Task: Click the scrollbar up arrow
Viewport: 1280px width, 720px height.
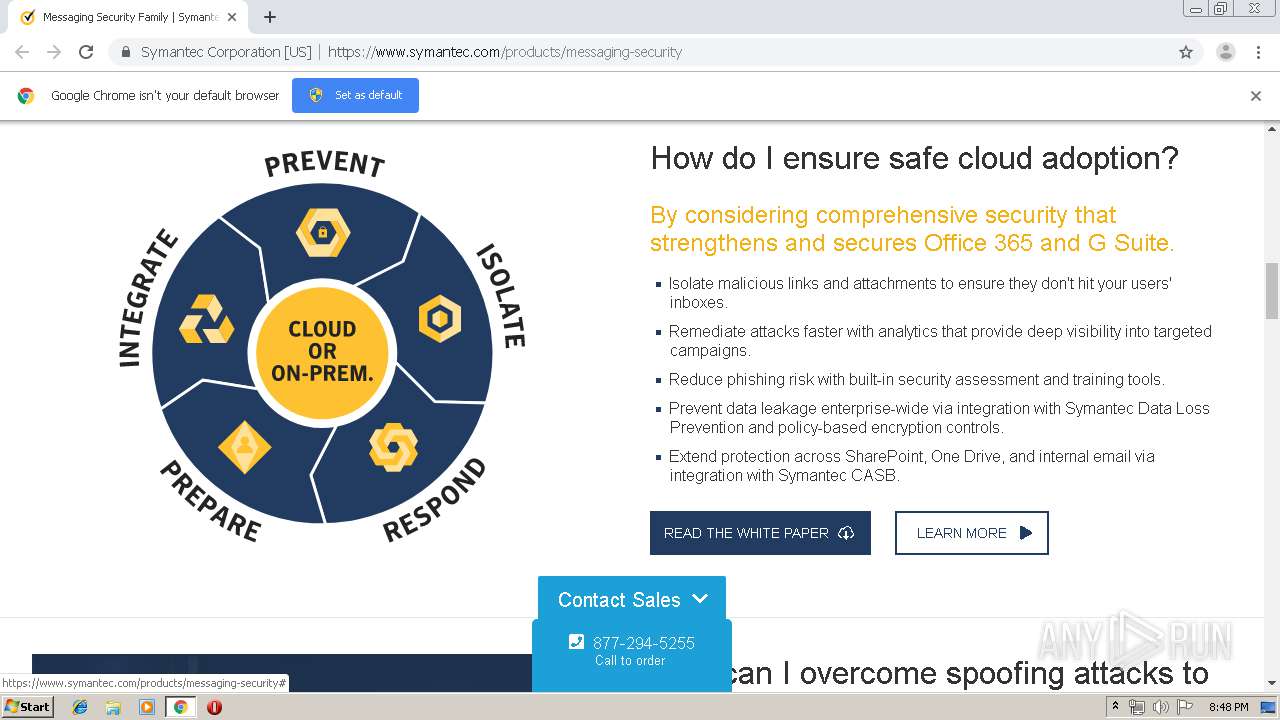Action: (1272, 129)
